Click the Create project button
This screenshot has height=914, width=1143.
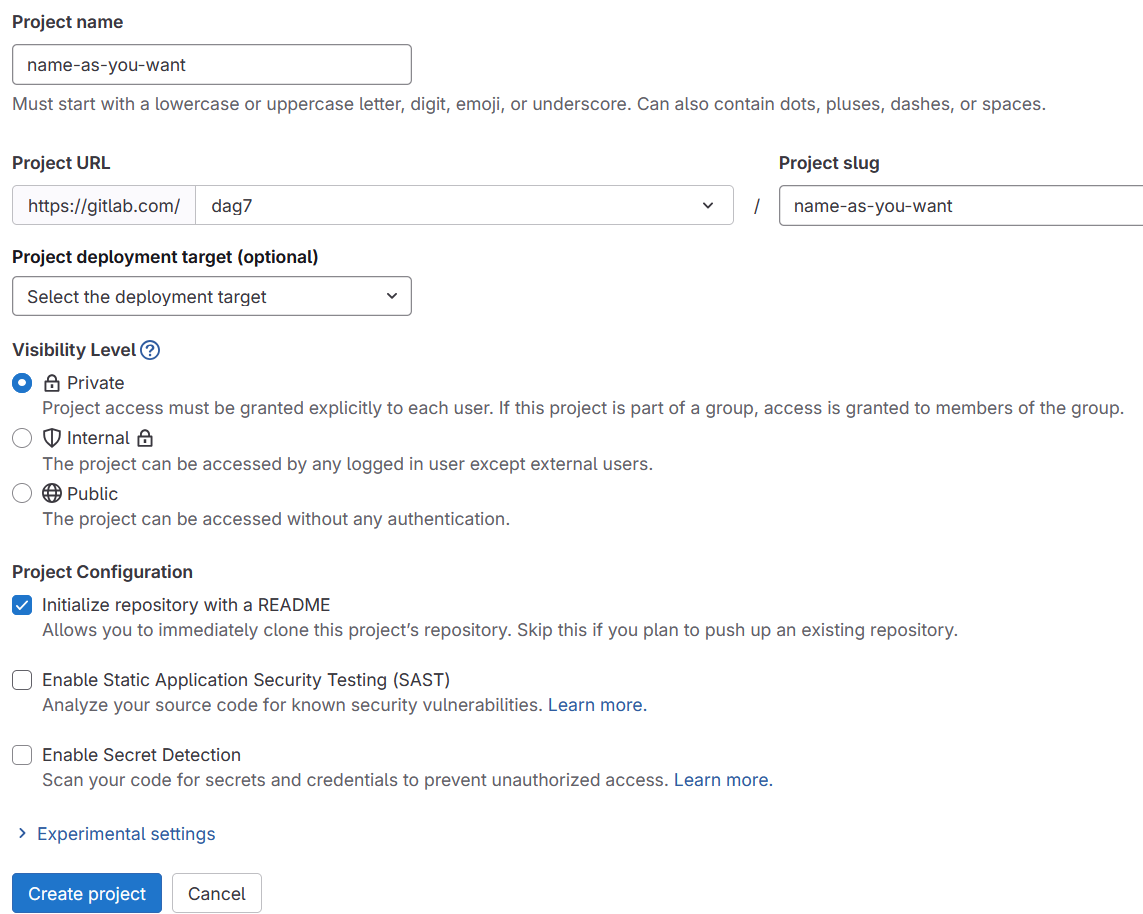point(87,894)
